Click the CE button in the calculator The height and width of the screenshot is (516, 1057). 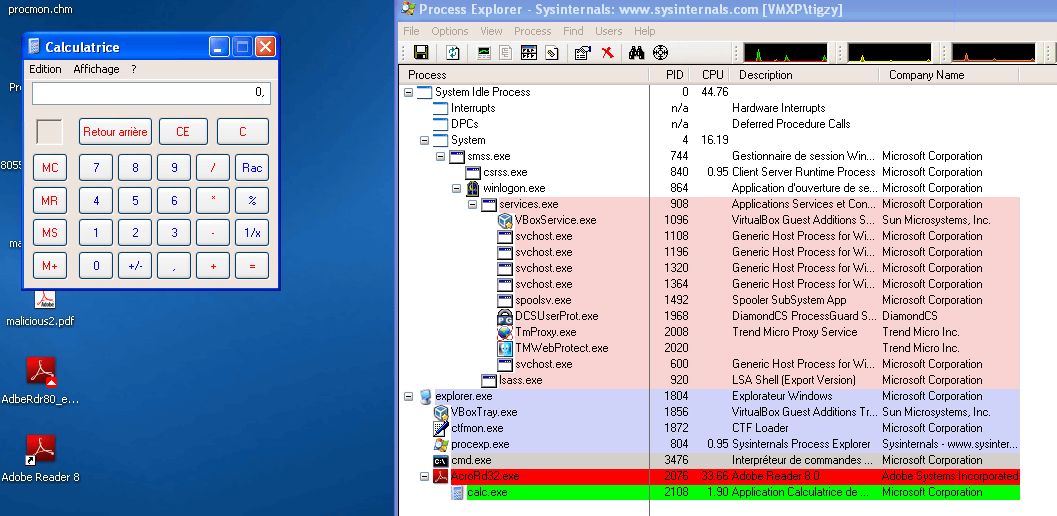click(183, 132)
